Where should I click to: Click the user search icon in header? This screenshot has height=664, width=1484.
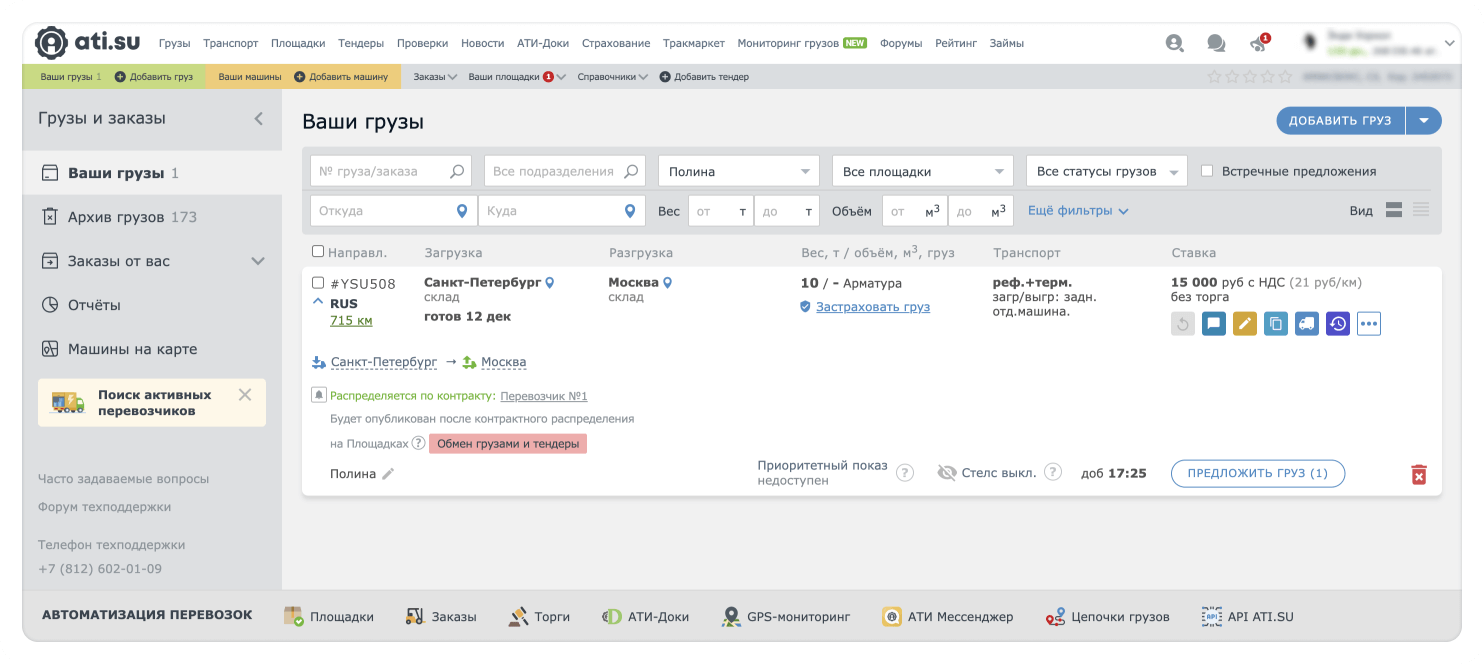[1174, 43]
